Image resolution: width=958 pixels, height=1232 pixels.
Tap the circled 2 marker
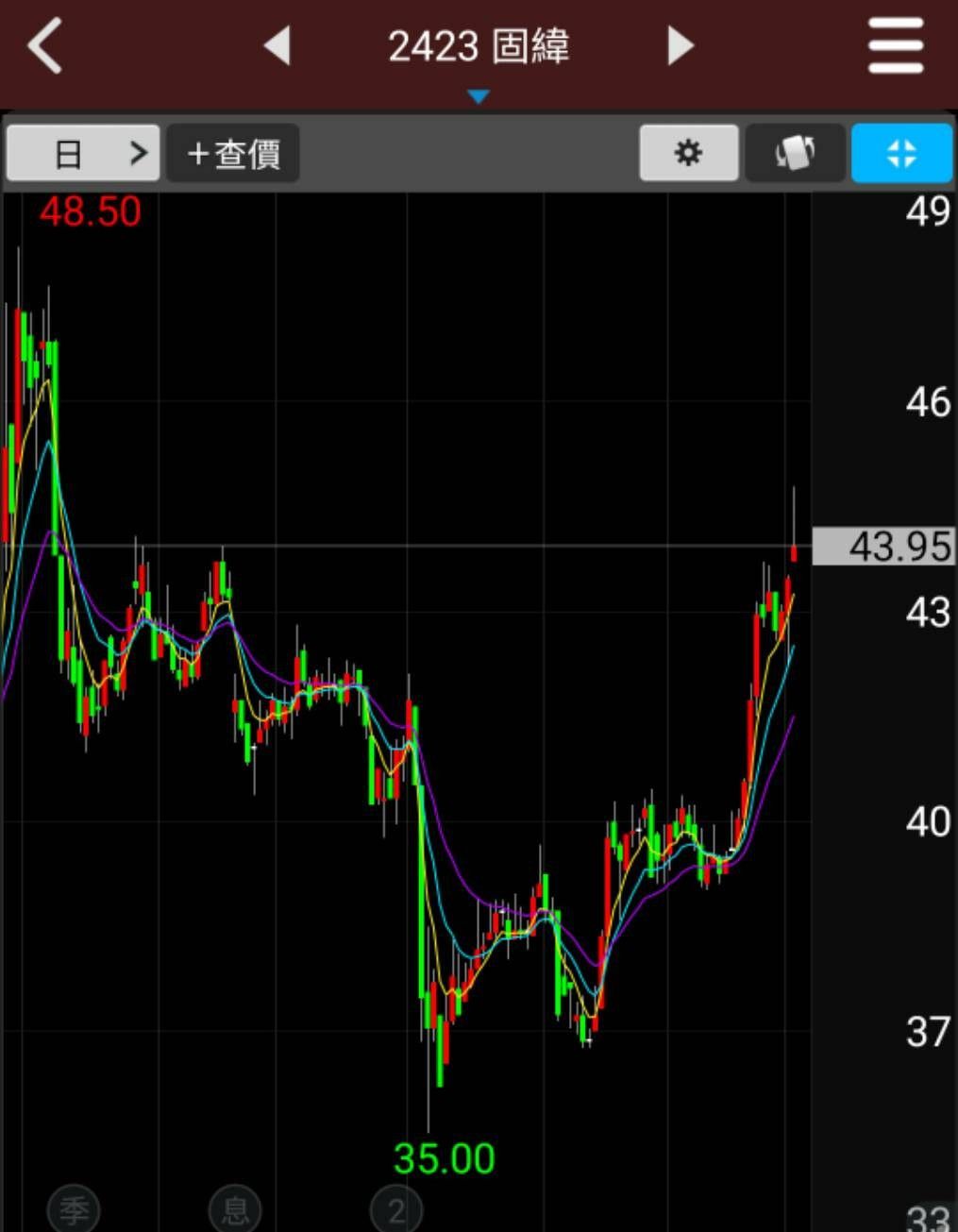(396, 1209)
